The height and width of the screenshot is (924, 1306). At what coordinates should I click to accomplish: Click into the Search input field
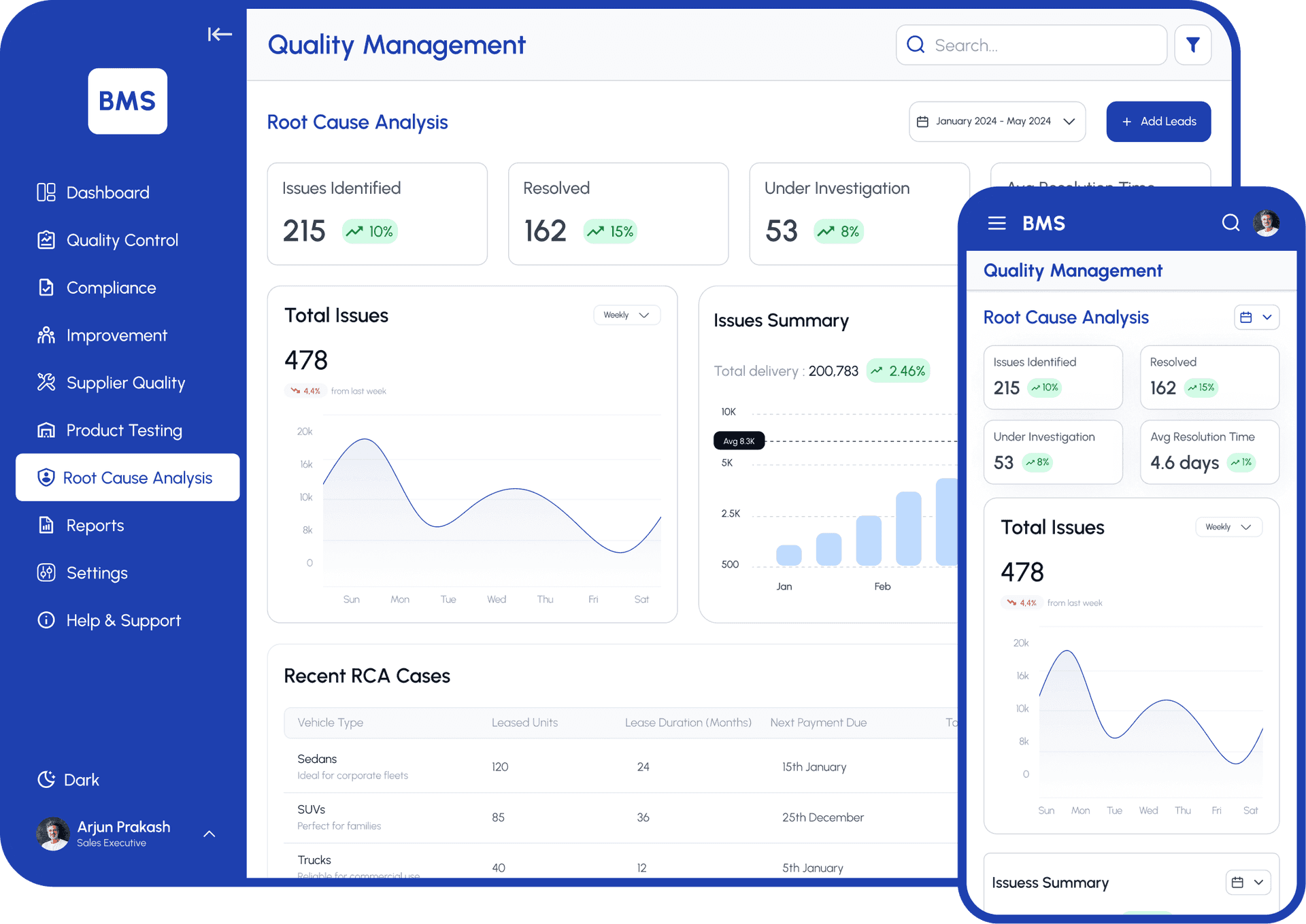click(1041, 46)
